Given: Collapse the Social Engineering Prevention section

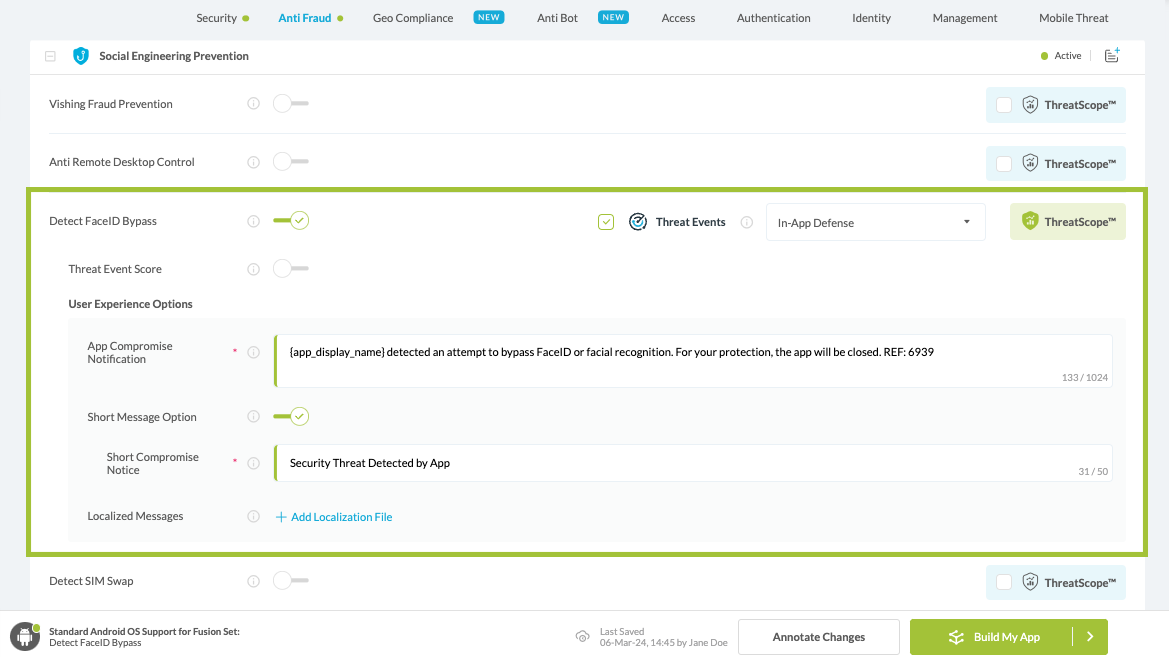Looking at the screenshot, I should pos(50,57).
